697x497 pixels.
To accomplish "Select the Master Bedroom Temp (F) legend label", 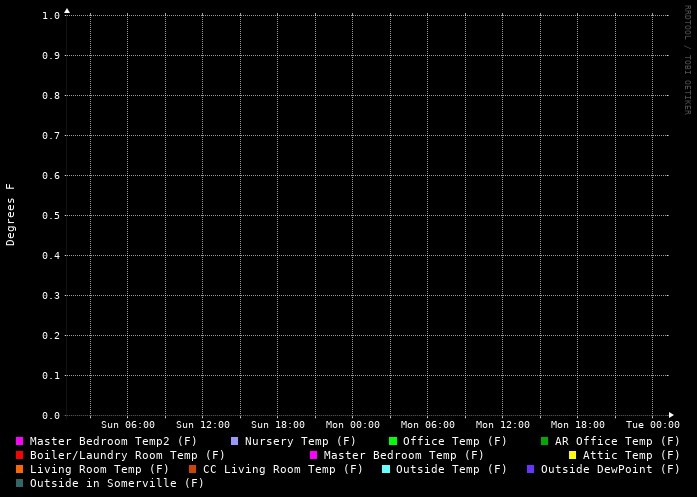I will pyautogui.click(x=403, y=455).
